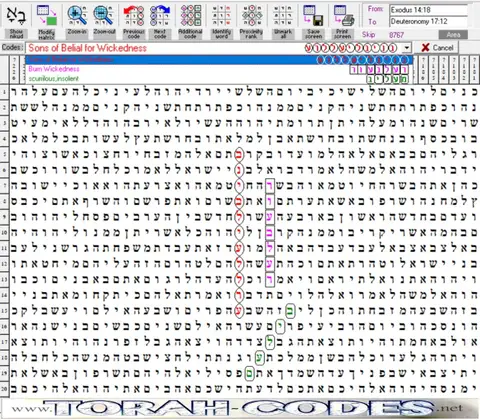Cancel with the red X button
This screenshot has height=420, width=480.
tap(437, 48)
